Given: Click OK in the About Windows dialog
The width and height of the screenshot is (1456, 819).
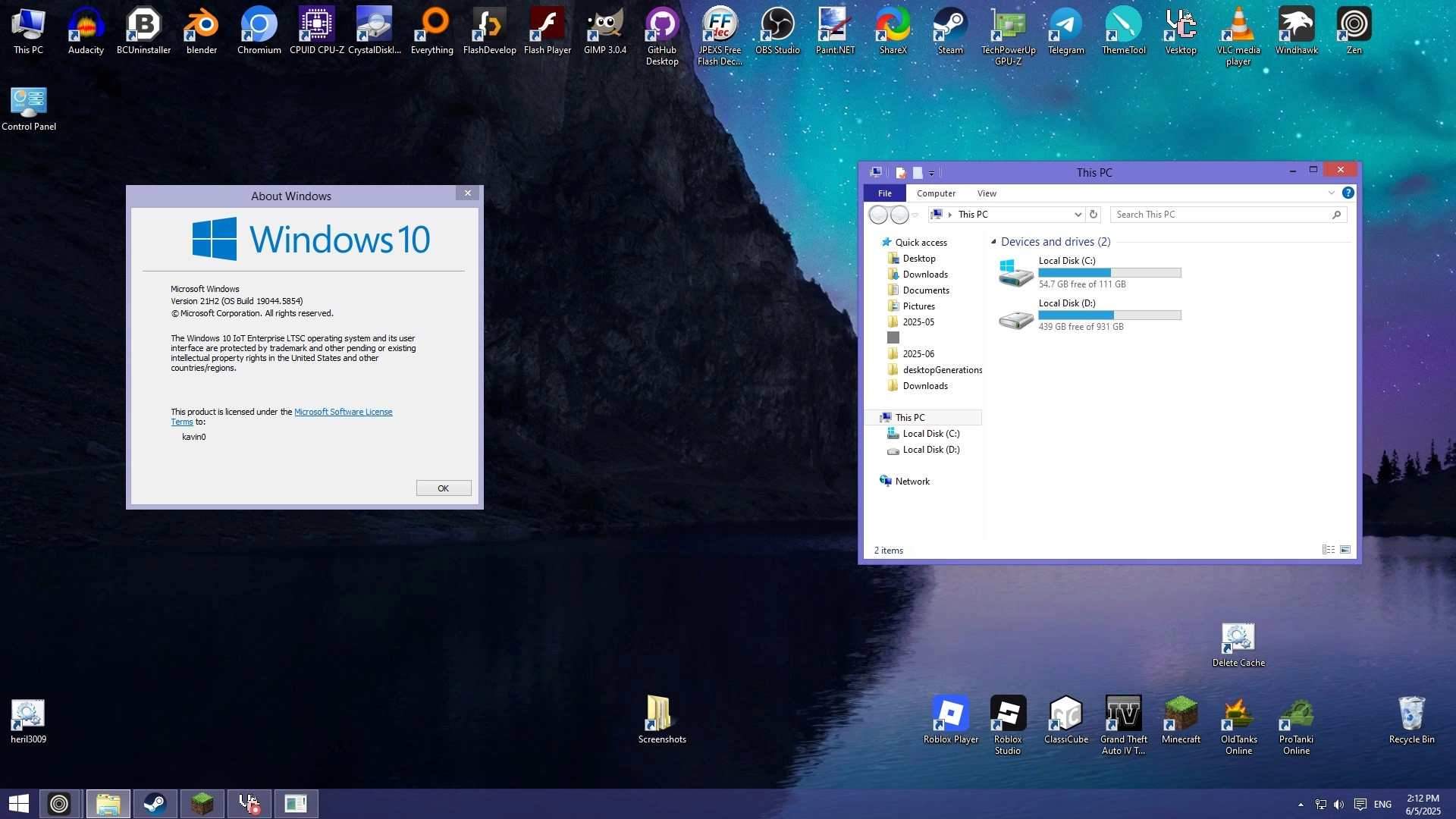Looking at the screenshot, I should pyautogui.click(x=444, y=488).
